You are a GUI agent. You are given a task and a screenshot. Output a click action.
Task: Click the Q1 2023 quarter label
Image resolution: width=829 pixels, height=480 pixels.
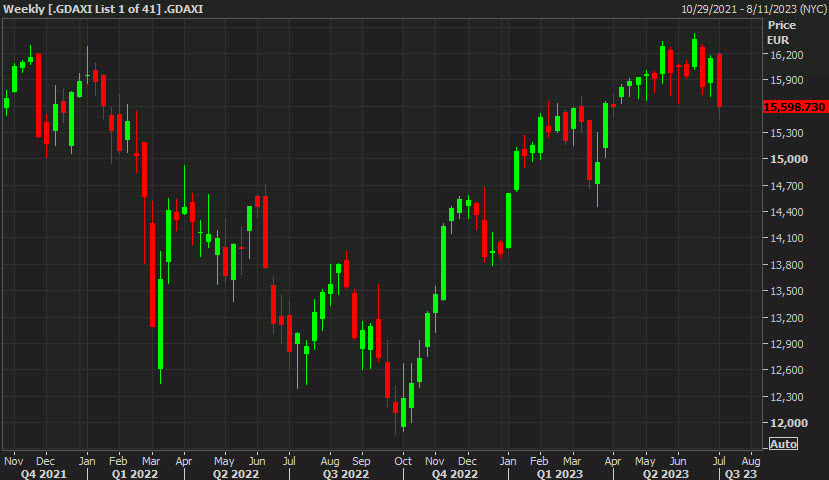tap(559, 474)
